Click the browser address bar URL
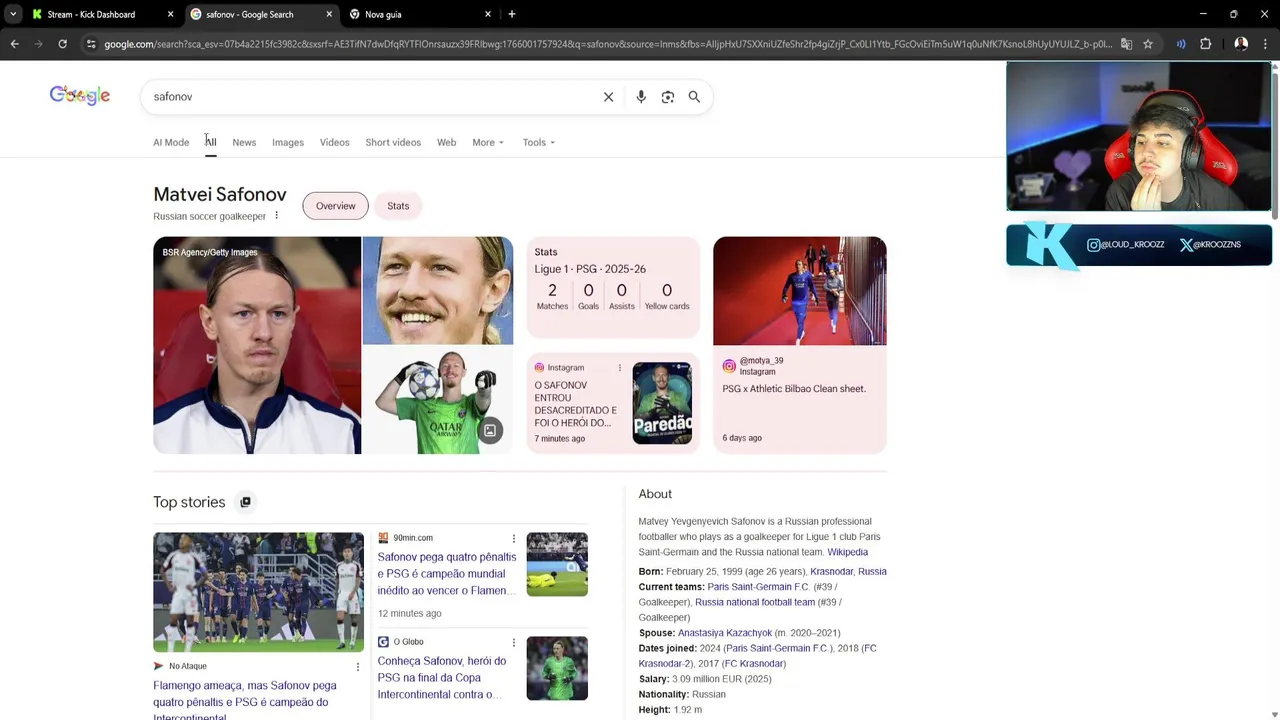 click(x=606, y=44)
